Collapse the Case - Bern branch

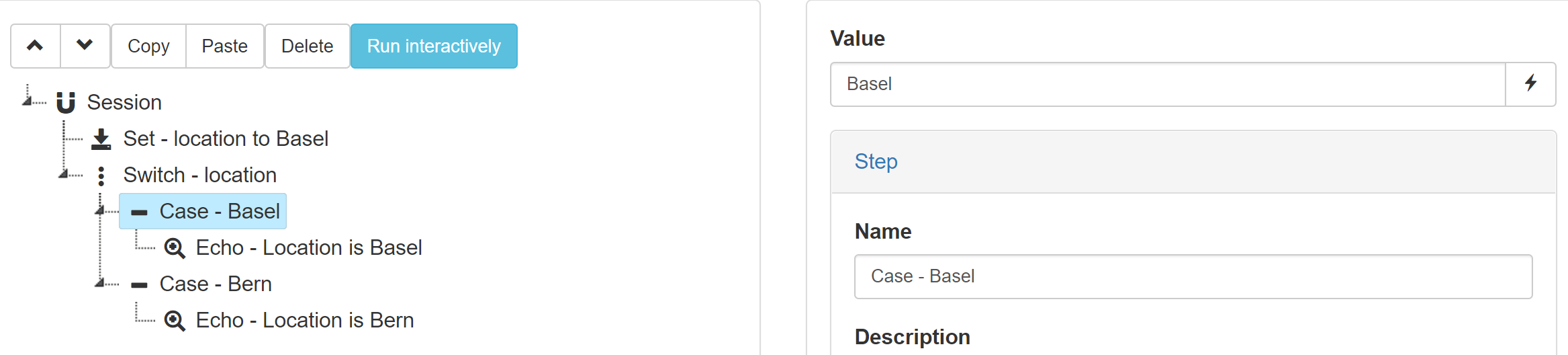(99, 283)
